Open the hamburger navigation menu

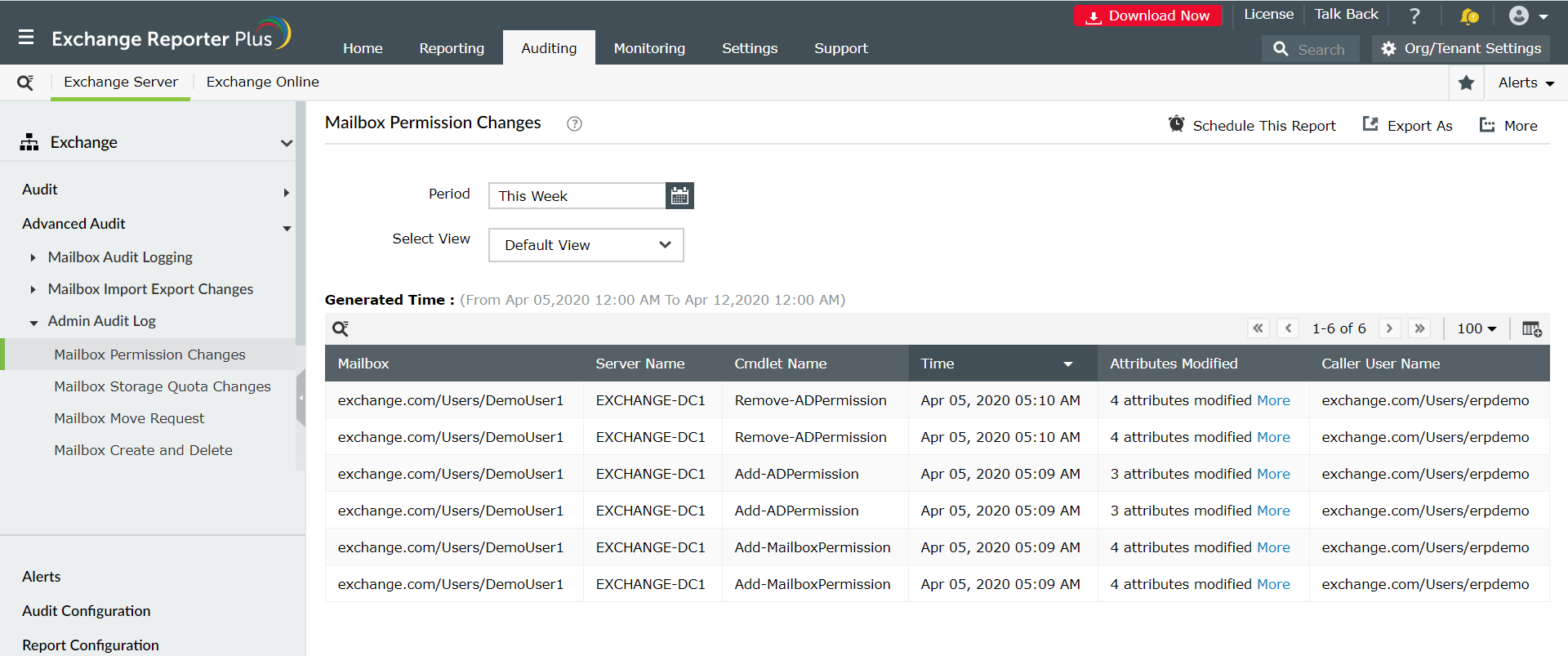pos(26,38)
